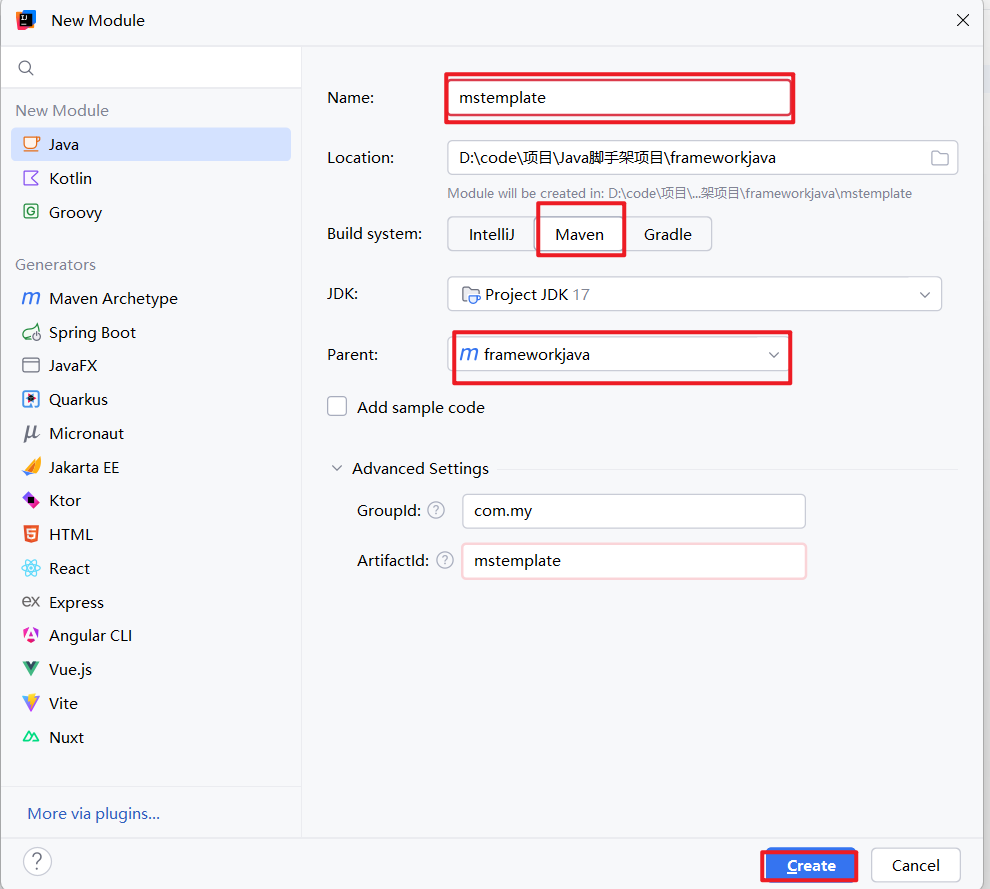Screen dimensions: 990x889
Task: Select the JavaFX generator icon
Action: click(x=31, y=365)
